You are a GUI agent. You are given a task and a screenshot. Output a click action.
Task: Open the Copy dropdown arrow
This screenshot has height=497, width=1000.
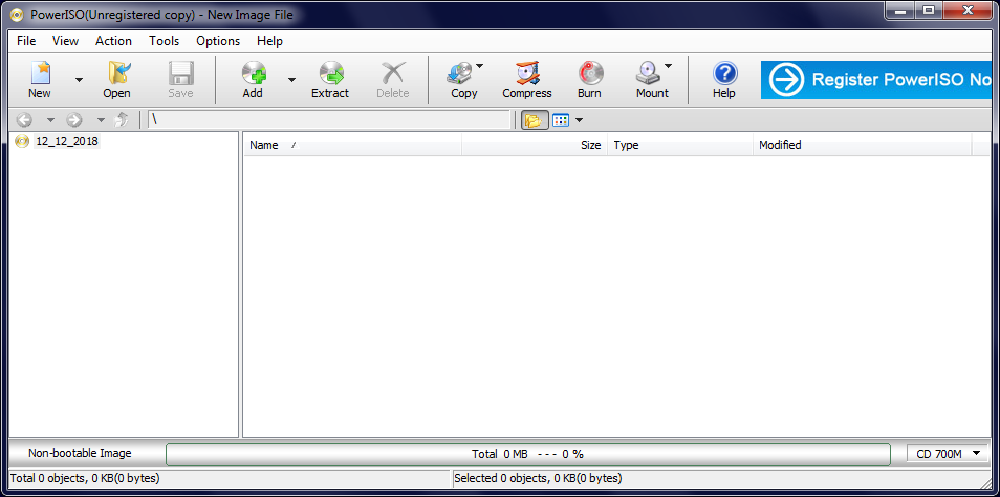[480, 66]
